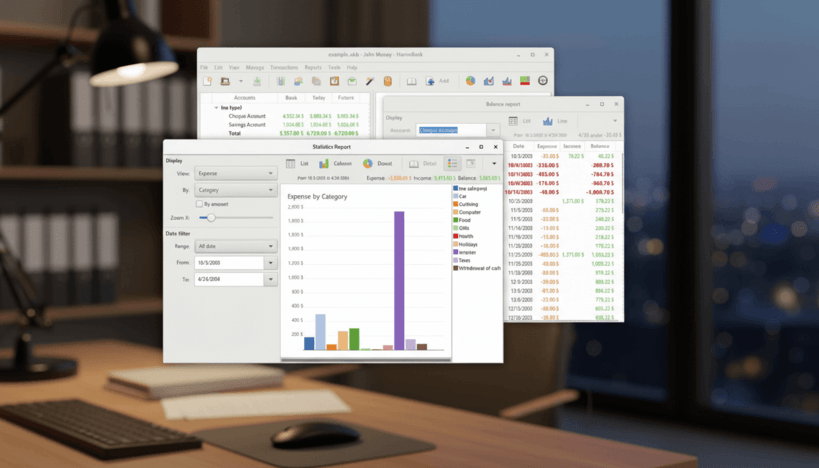Open the Range dropdown showing All date
The image size is (819, 468).
236,246
